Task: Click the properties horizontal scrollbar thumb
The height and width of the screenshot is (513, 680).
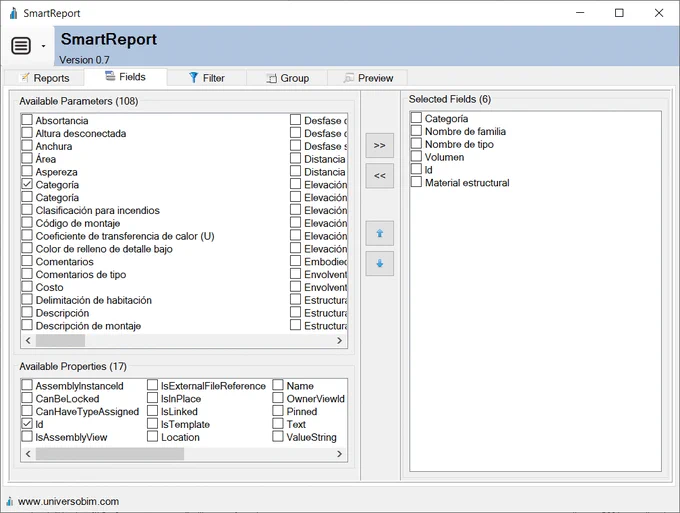Action: coord(110,454)
